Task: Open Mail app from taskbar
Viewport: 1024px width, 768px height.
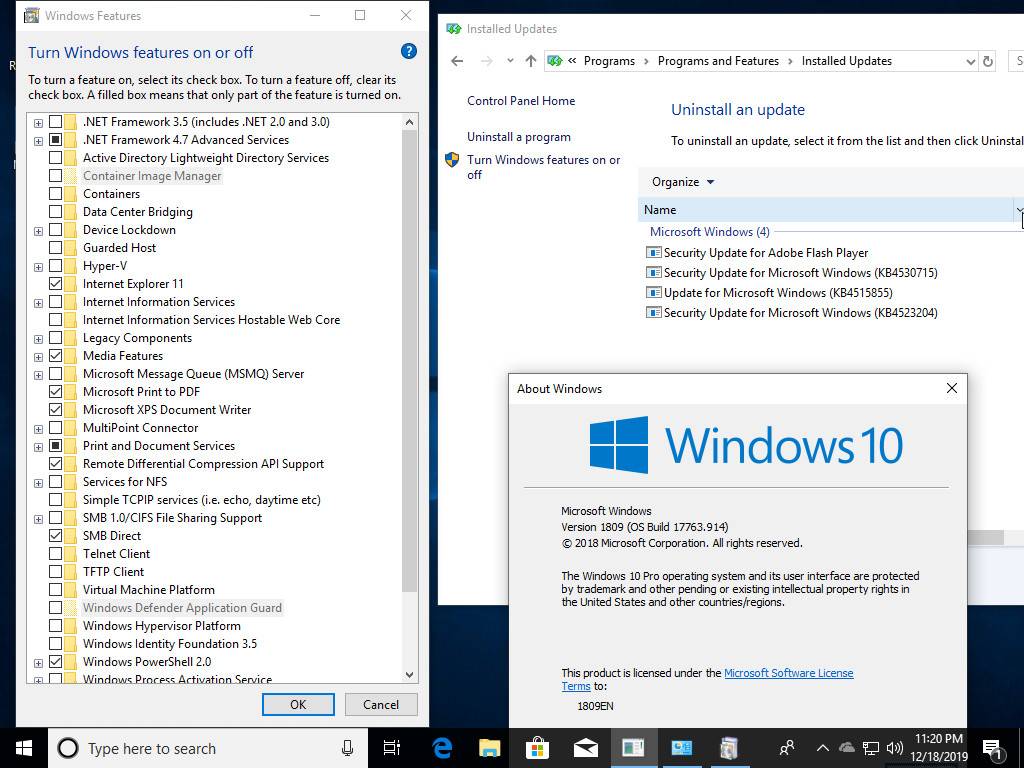Action: click(x=585, y=748)
